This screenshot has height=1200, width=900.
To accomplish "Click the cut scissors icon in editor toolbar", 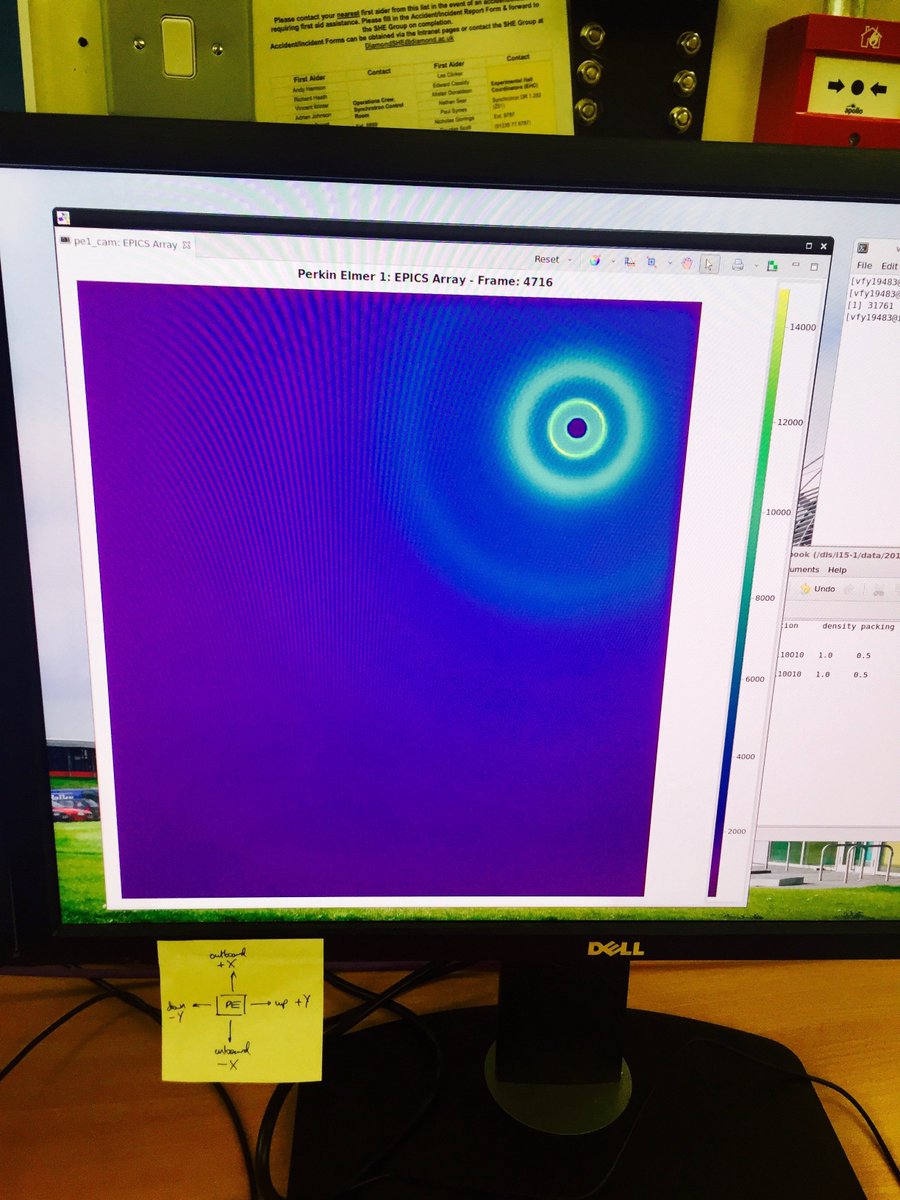I will (881, 591).
